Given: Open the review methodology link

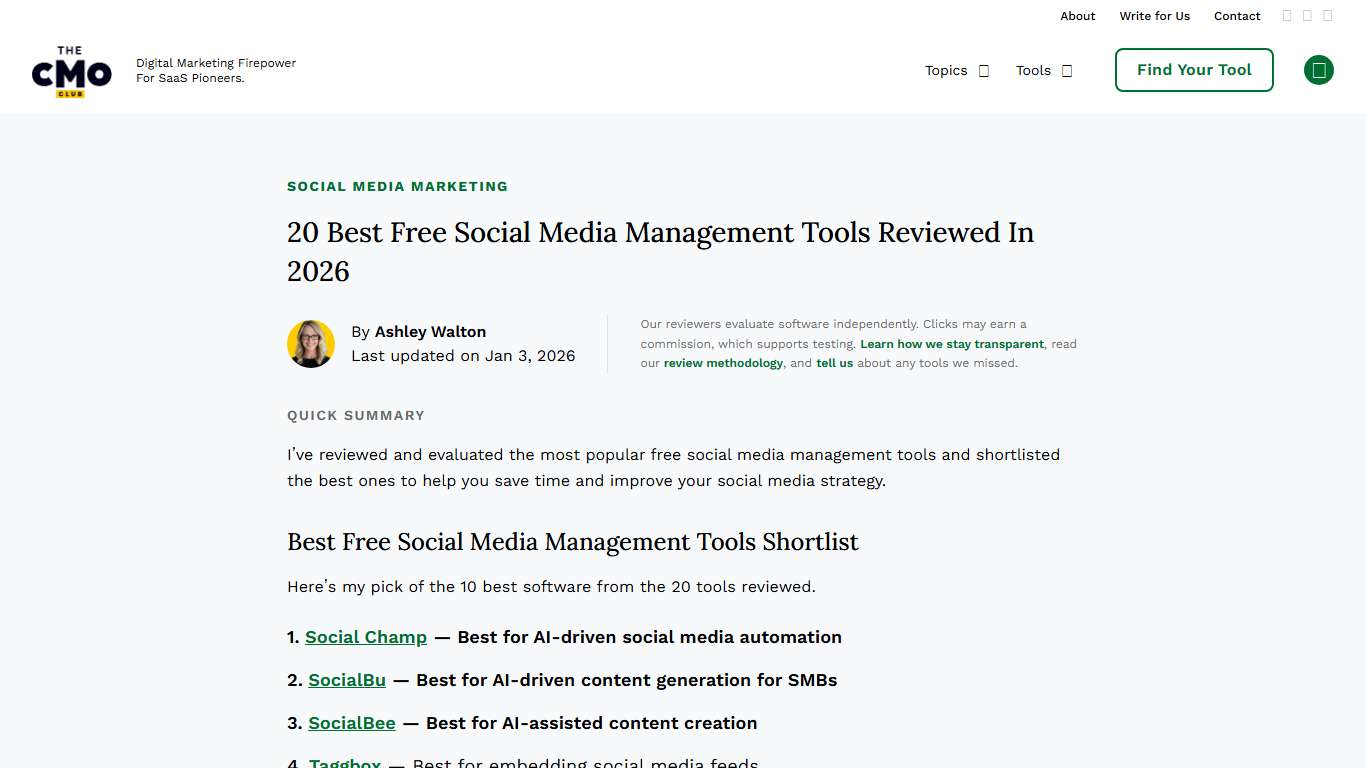Looking at the screenshot, I should [x=723, y=363].
